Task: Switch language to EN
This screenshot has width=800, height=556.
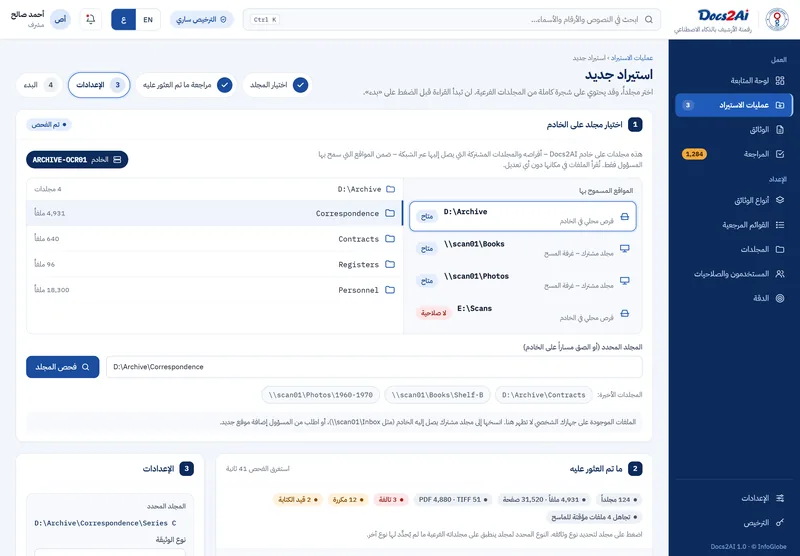Action: pos(148,19)
